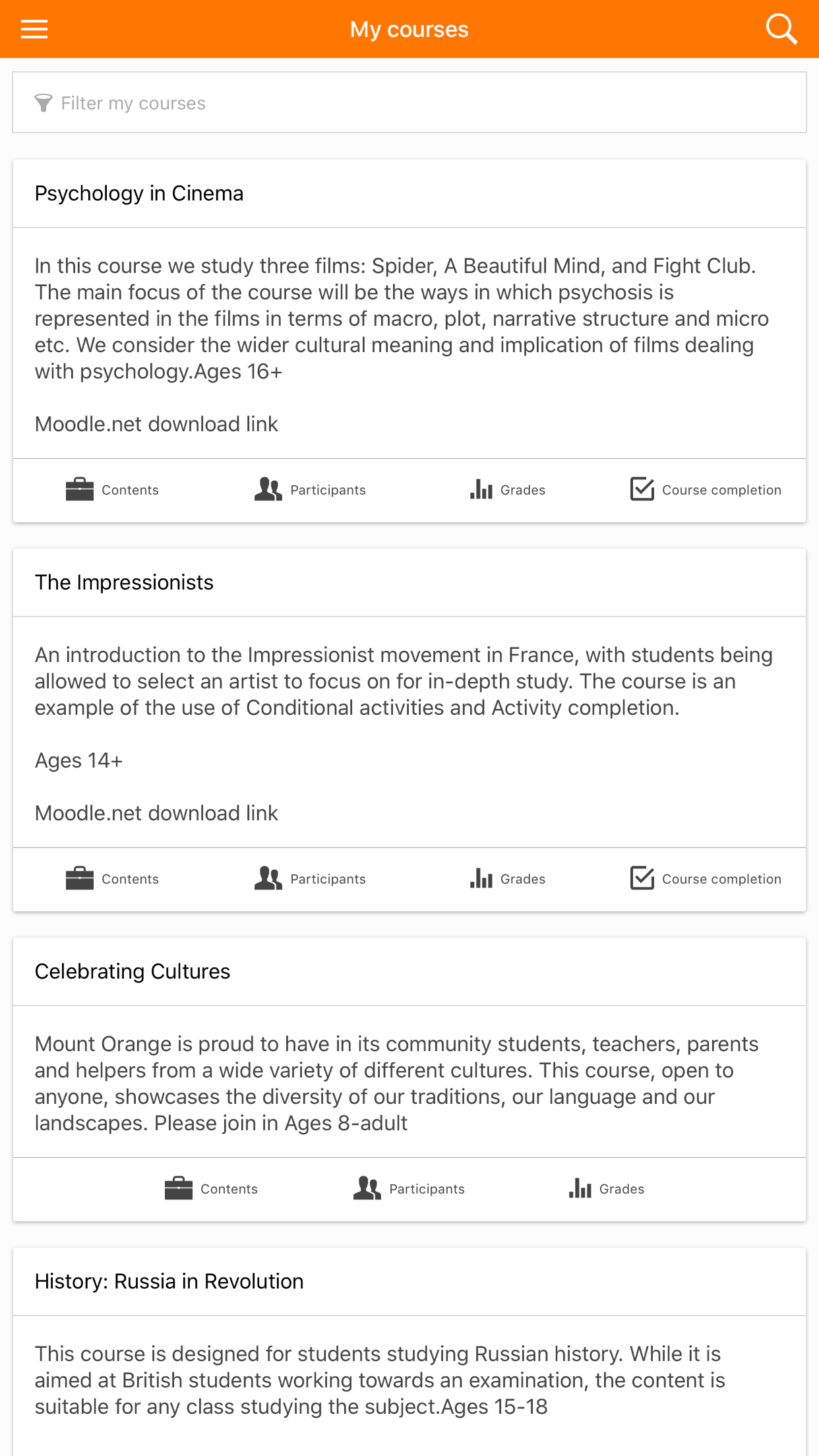Focus the Filter my courses field
This screenshot has height=1456, width=819.
coord(409,103)
